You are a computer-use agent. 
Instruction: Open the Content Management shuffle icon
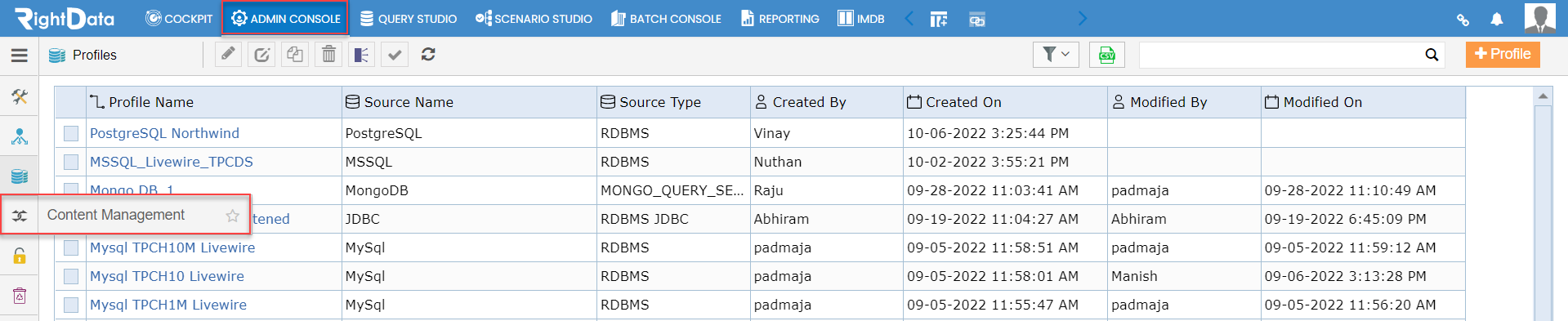(x=20, y=216)
